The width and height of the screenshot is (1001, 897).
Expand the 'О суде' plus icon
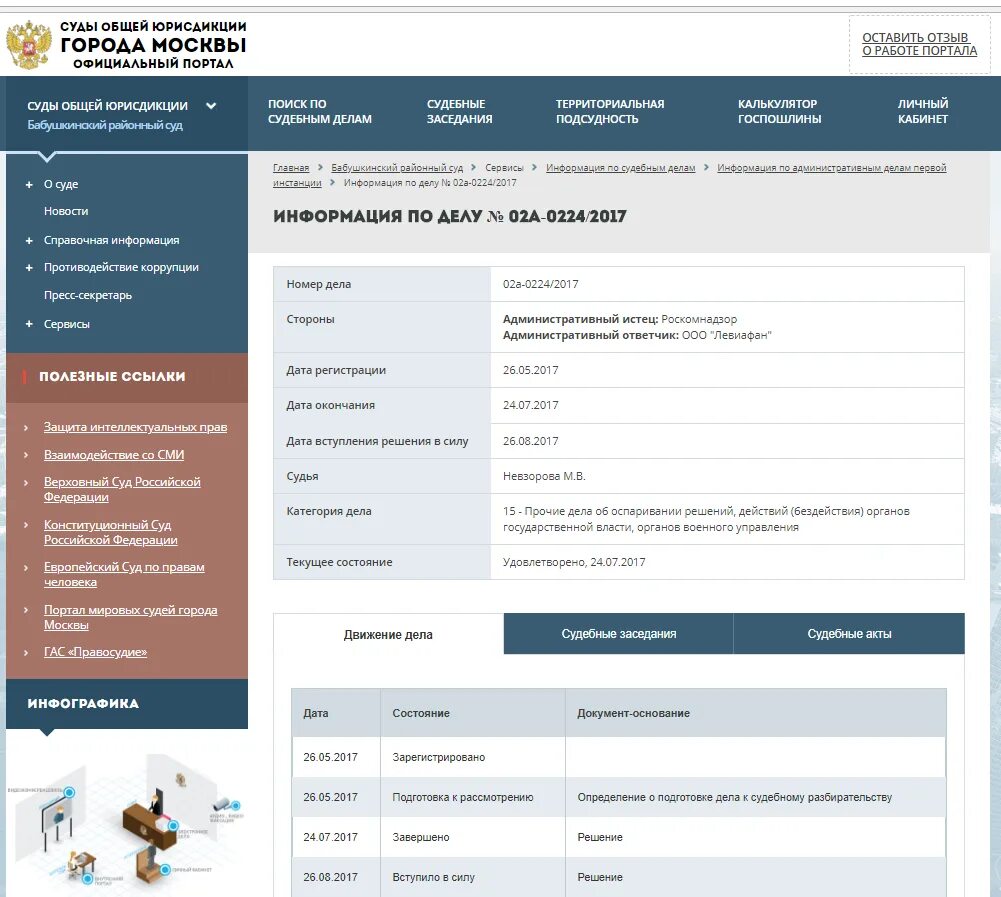click(x=29, y=185)
